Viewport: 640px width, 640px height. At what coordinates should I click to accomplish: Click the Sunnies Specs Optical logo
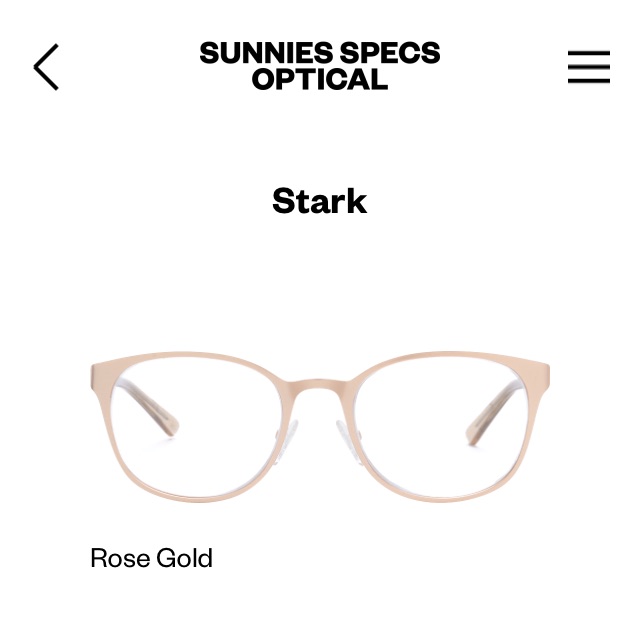(x=320, y=66)
